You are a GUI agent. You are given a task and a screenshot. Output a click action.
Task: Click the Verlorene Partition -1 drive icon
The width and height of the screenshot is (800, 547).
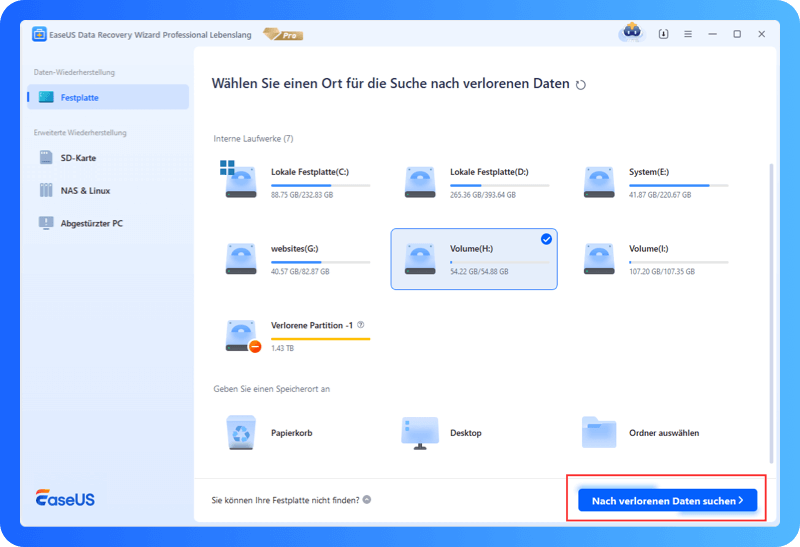pyautogui.click(x=241, y=335)
